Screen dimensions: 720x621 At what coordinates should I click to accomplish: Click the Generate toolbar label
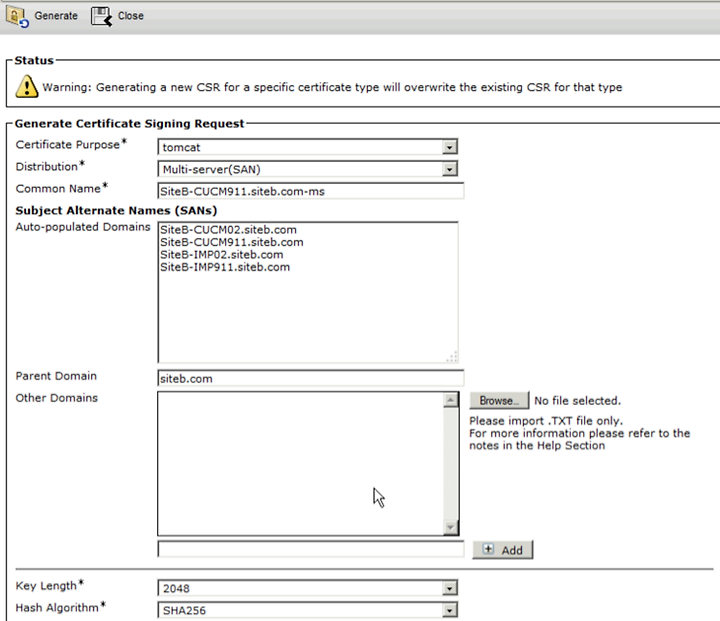56,16
